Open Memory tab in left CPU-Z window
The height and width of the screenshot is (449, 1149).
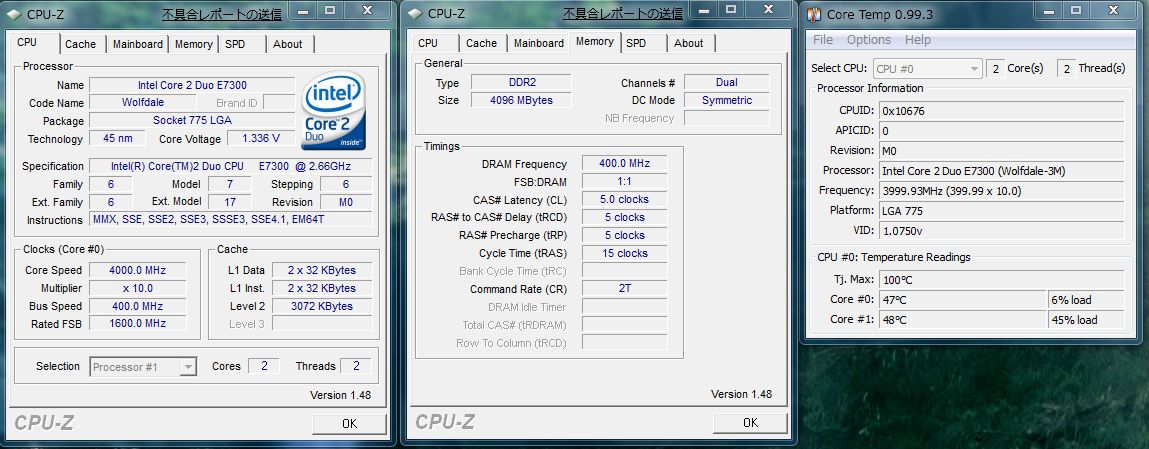pos(193,44)
